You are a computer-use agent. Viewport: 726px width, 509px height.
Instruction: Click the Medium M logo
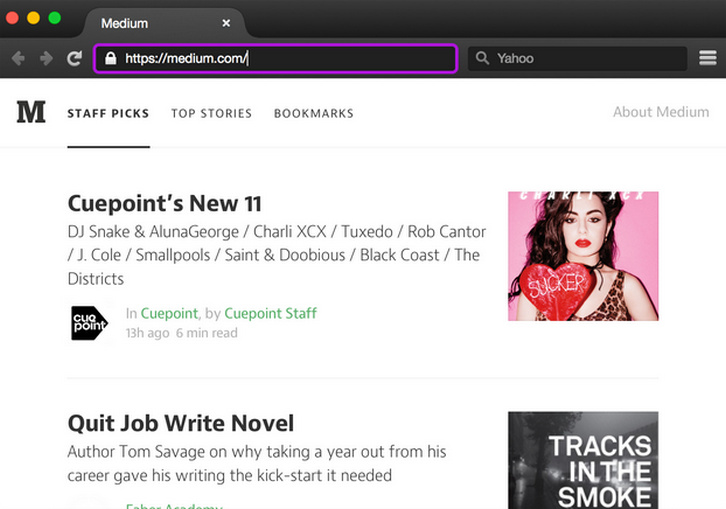tap(31, 112)
